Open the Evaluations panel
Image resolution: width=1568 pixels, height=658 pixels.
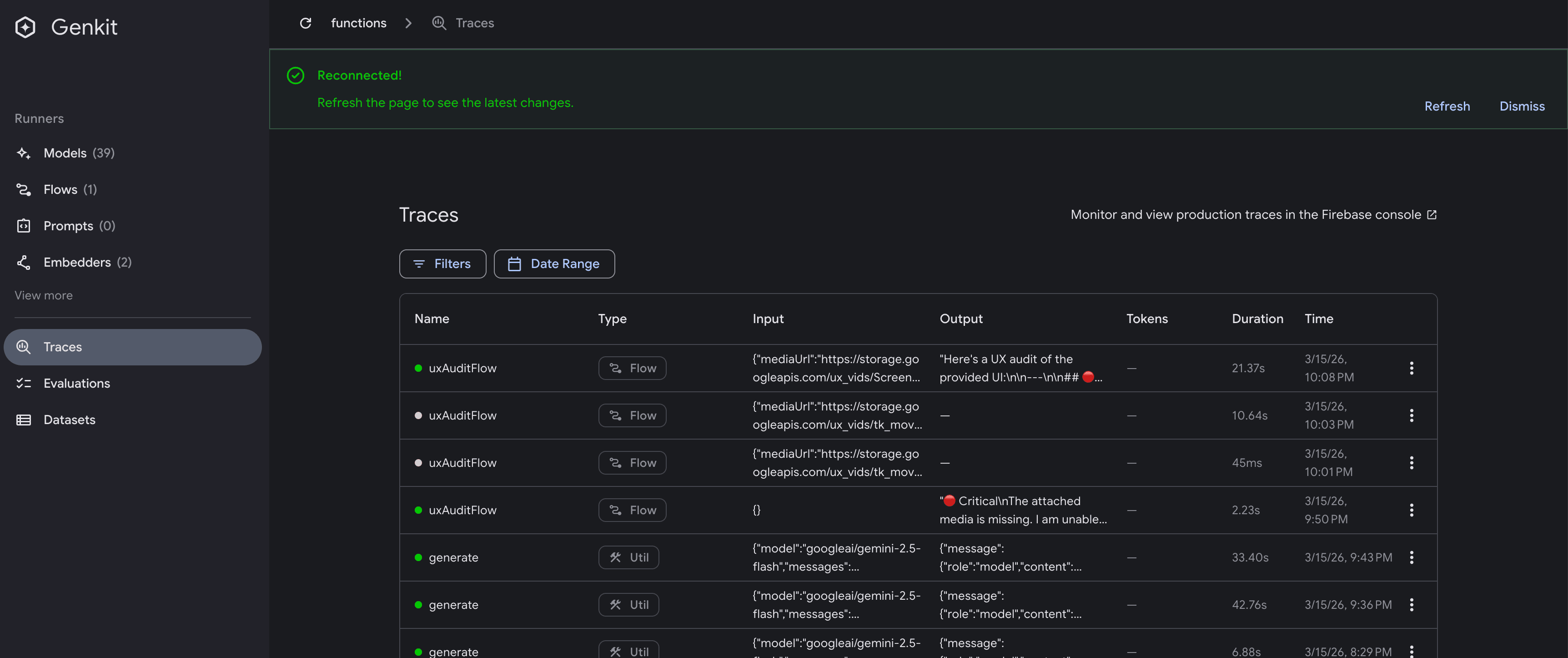(x=76, y=383)
